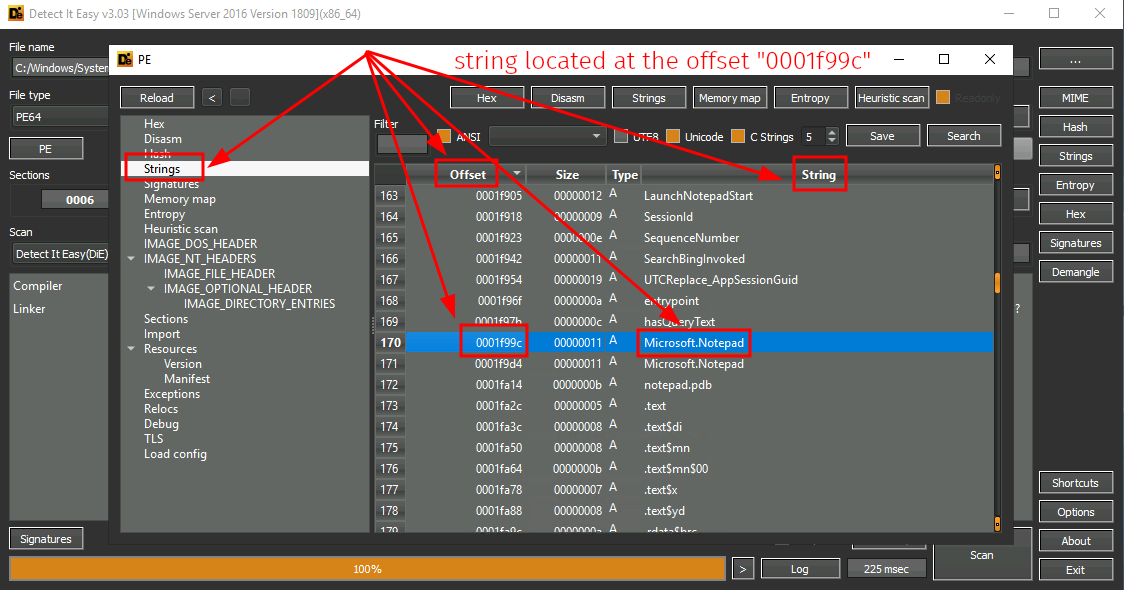
Task: Click the Detect It Easy icon in the PE title bar
Action: (125, 60)
